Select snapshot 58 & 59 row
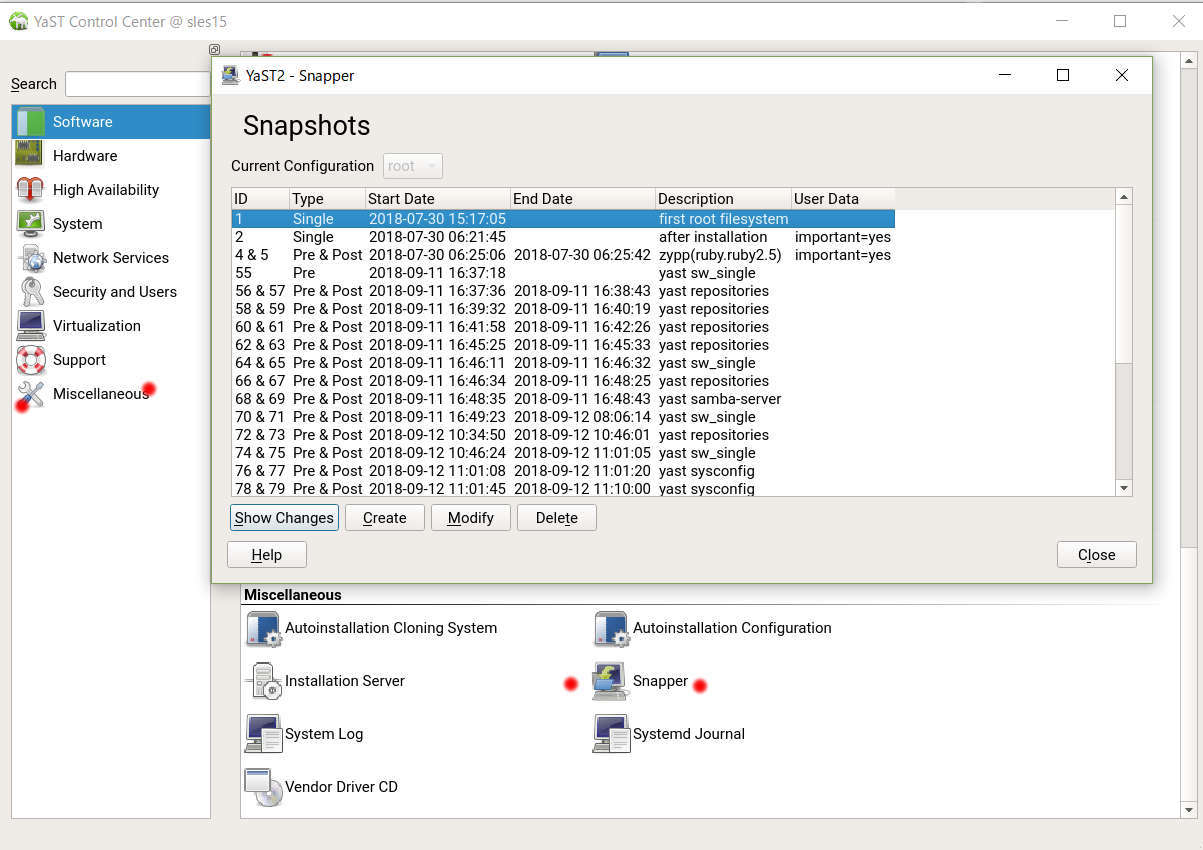The width and height of the screenshot is (1203, 850). 563,309
